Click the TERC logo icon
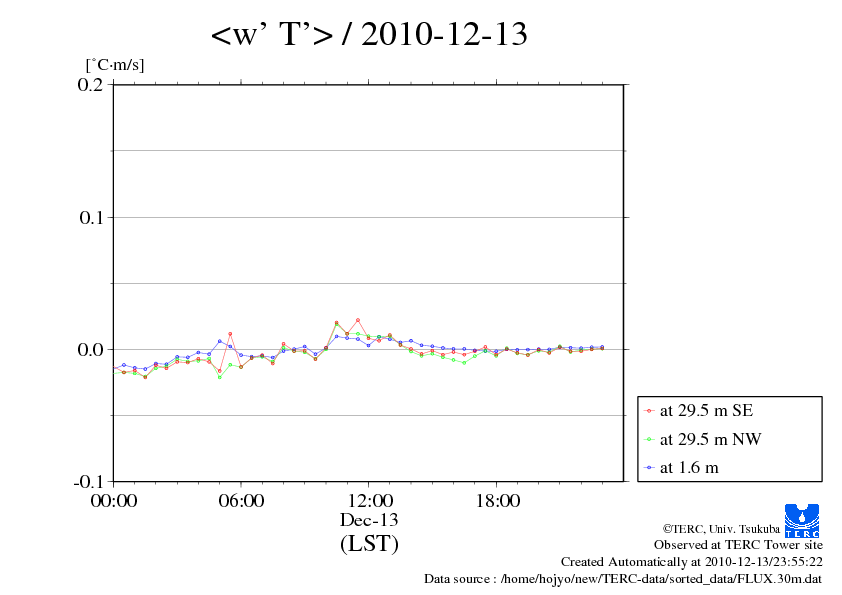This screenshot has height=595, width=842. point(802,520)
